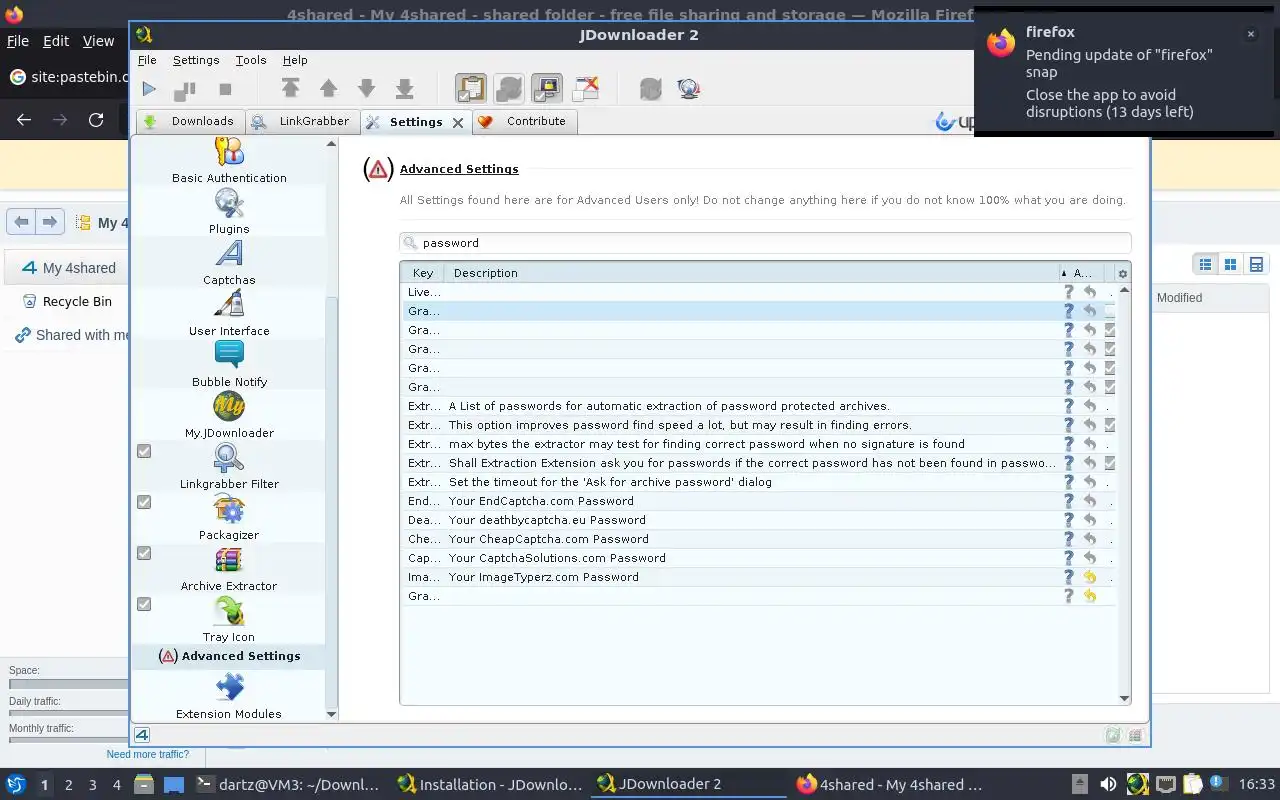The width and height of the screenshot is (1280, 800).
Task: Open 'Installation - JDownlo...' taskbar window
Action: point(489,784)
